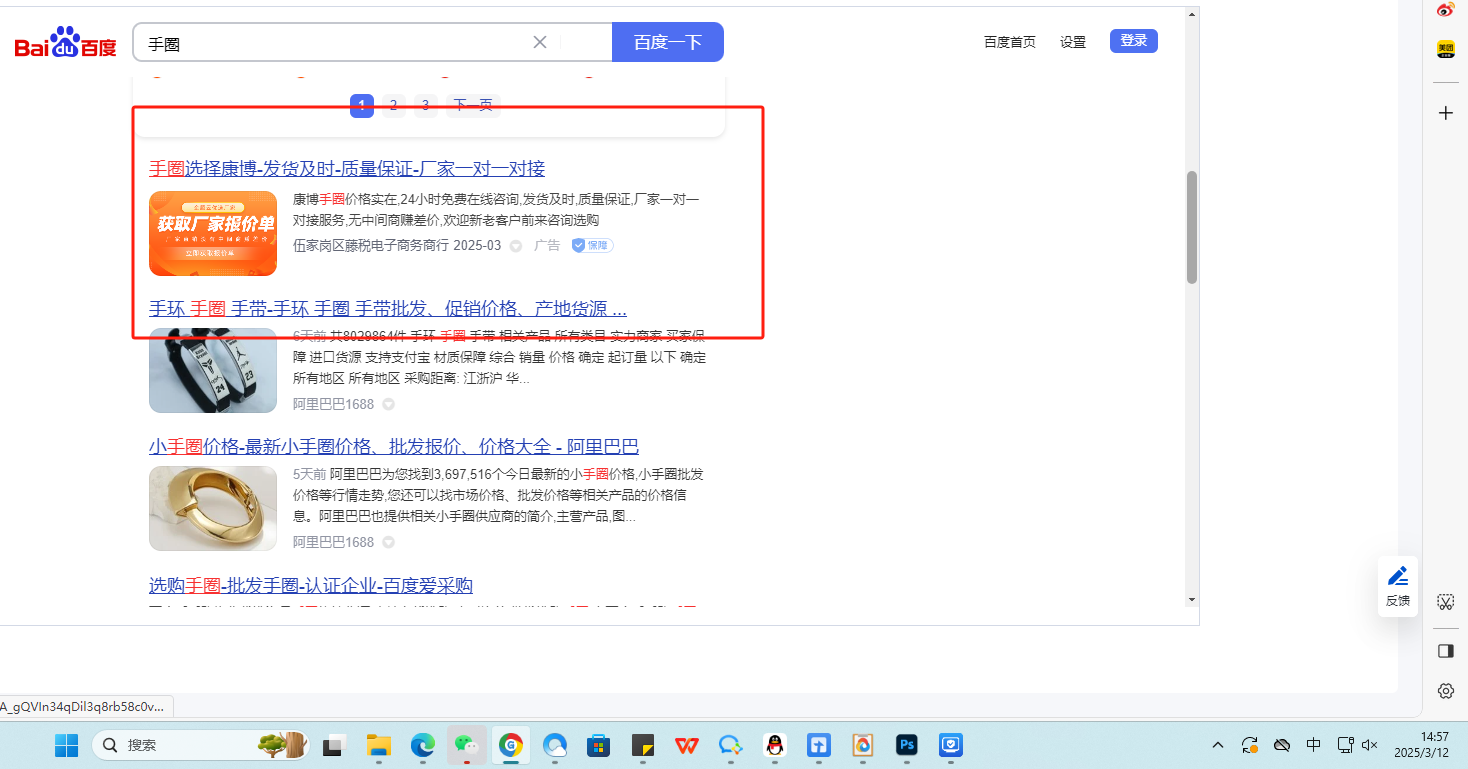
Task: Open the 设置 menu
Action: [1073, 42]
